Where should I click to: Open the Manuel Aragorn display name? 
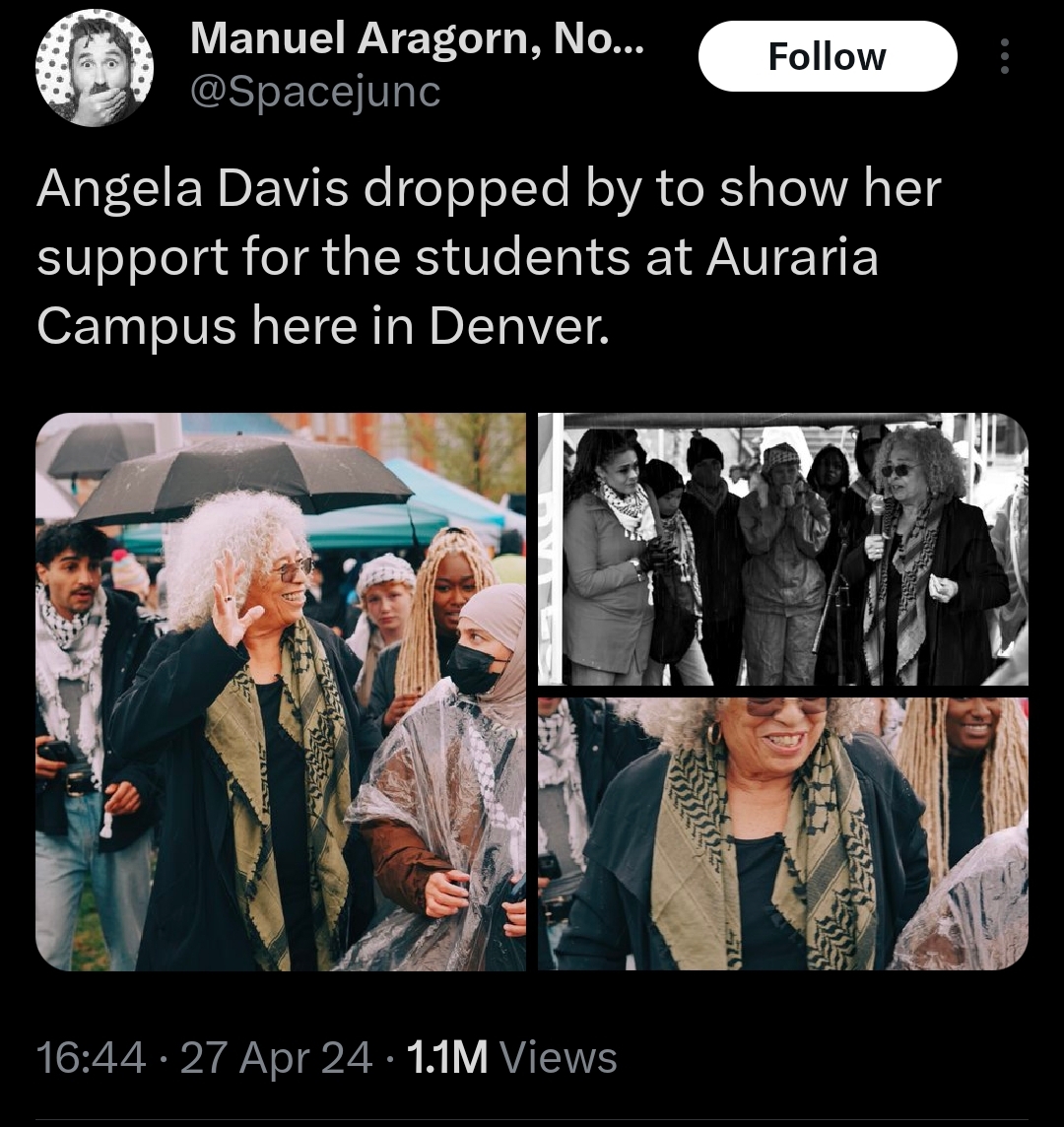(x=417, y=38)
